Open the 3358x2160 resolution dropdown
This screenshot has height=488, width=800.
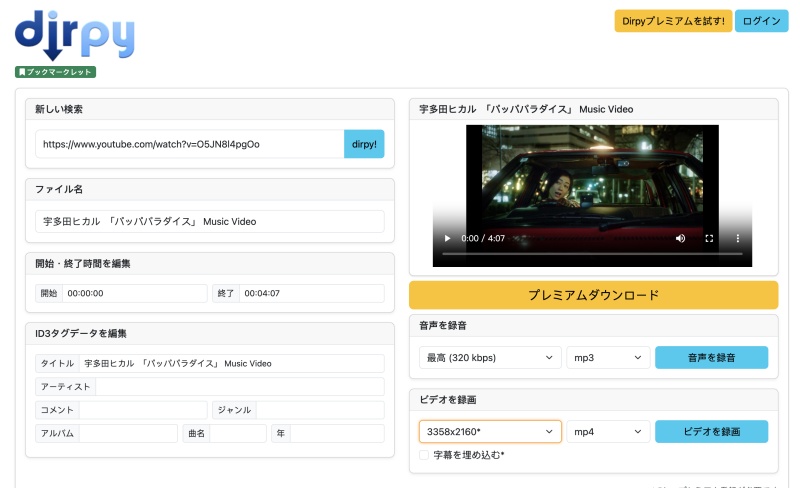pyautogui.click(x=490, y=432)
